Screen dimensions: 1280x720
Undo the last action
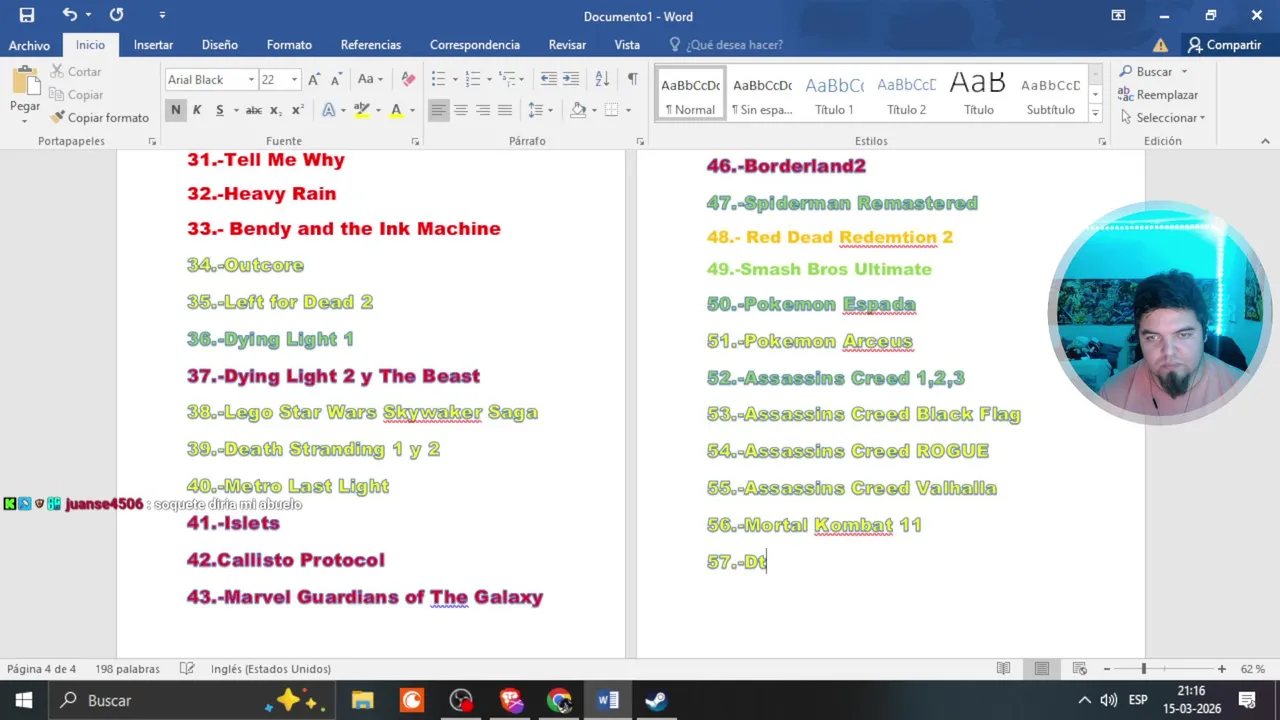pyautogui.click(x=69, y=15)
